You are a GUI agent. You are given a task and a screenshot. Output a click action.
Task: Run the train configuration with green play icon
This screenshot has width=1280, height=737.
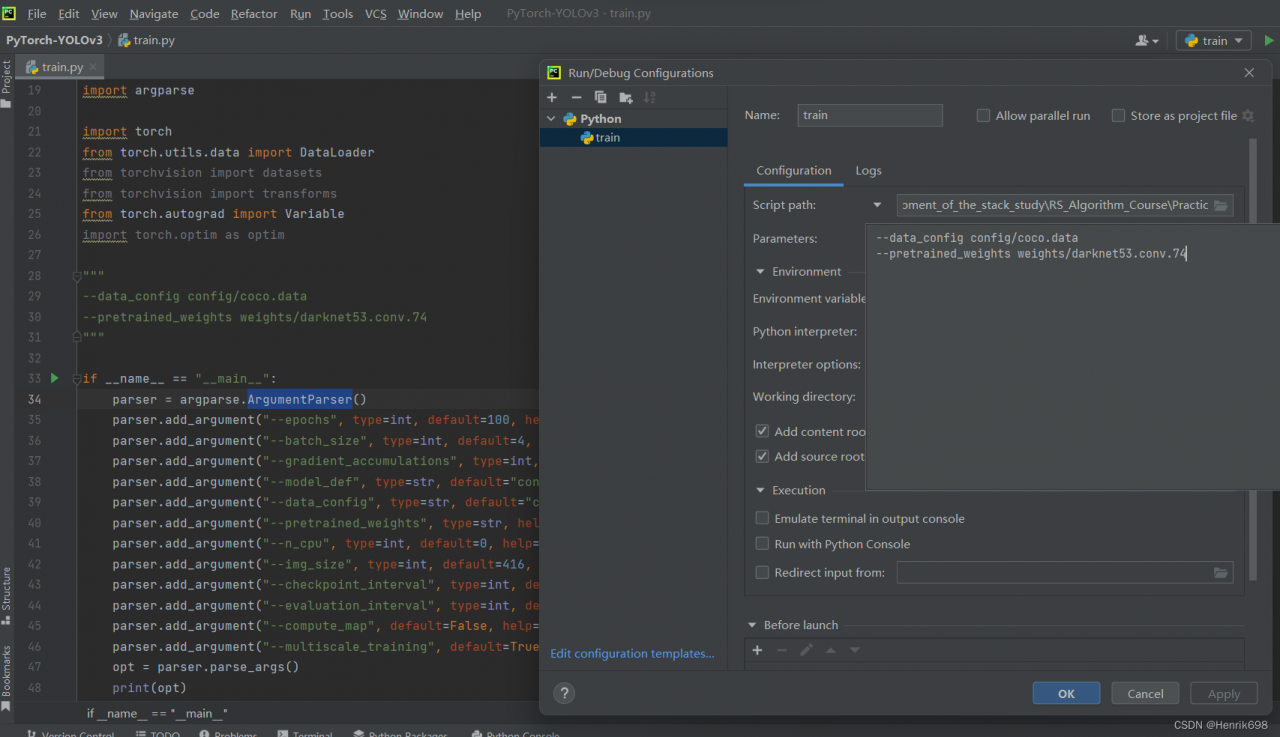tap(1269, 41)
